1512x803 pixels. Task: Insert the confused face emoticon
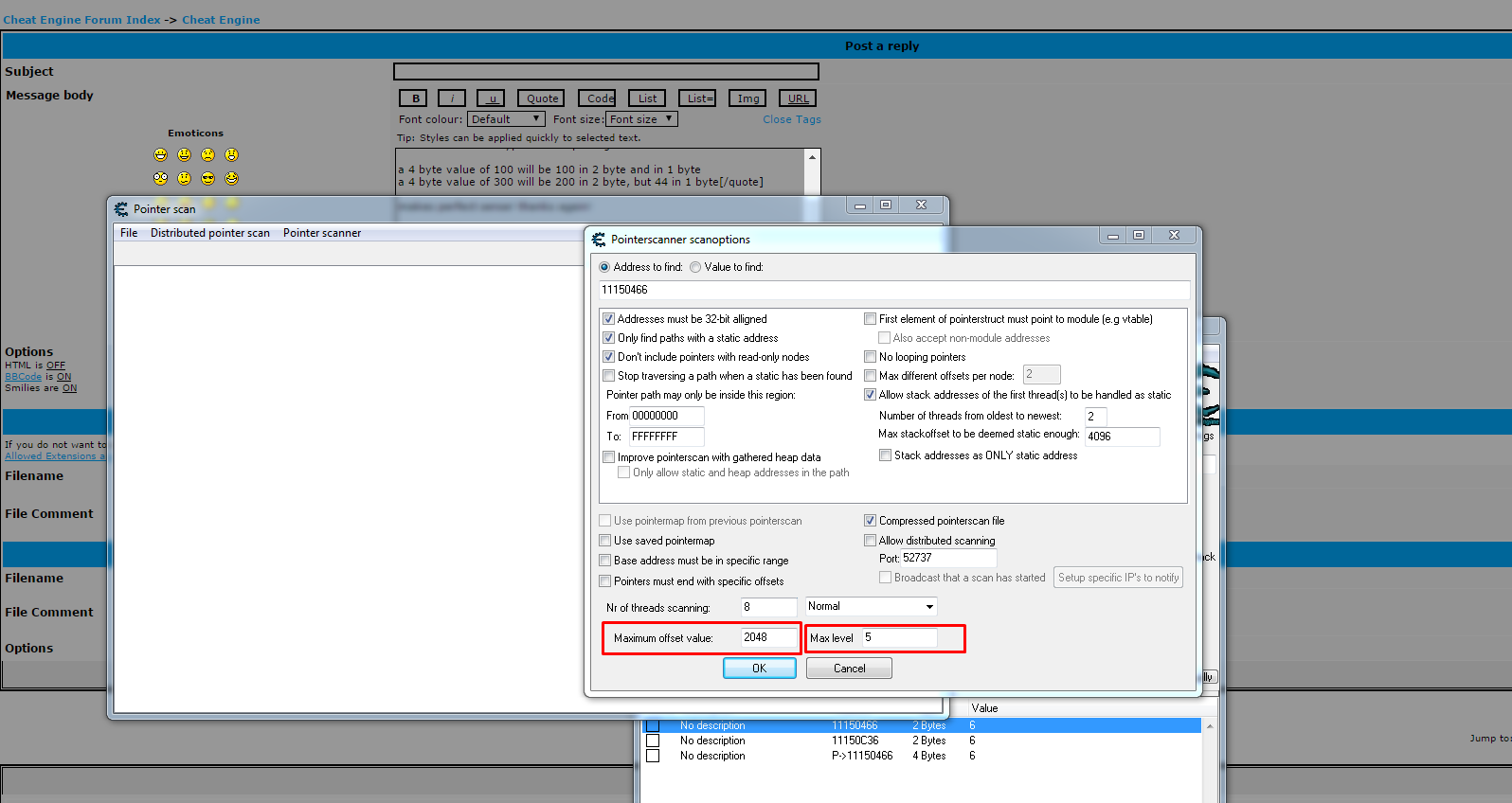pyautogui.click(x=184, y=178)
